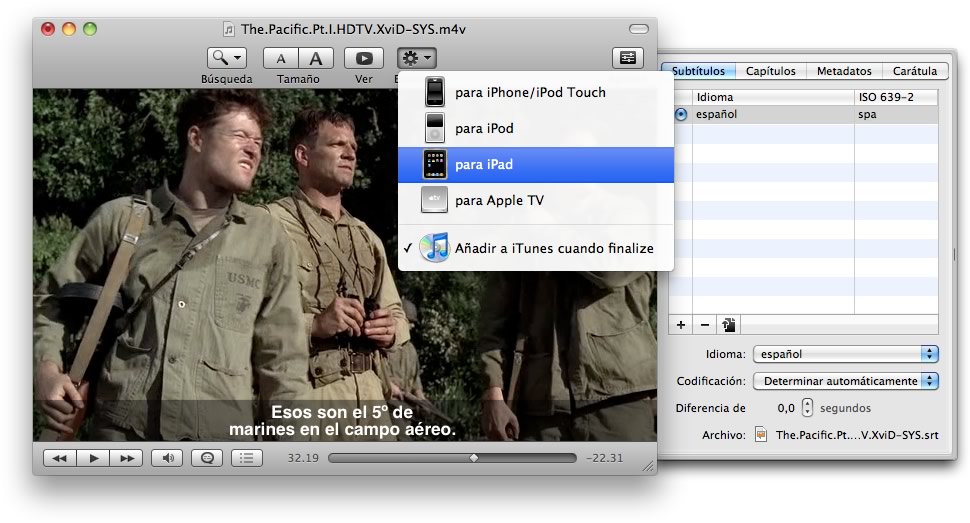
Task: Switch to the Metadatos tab
Action: (x=844, y=71)
